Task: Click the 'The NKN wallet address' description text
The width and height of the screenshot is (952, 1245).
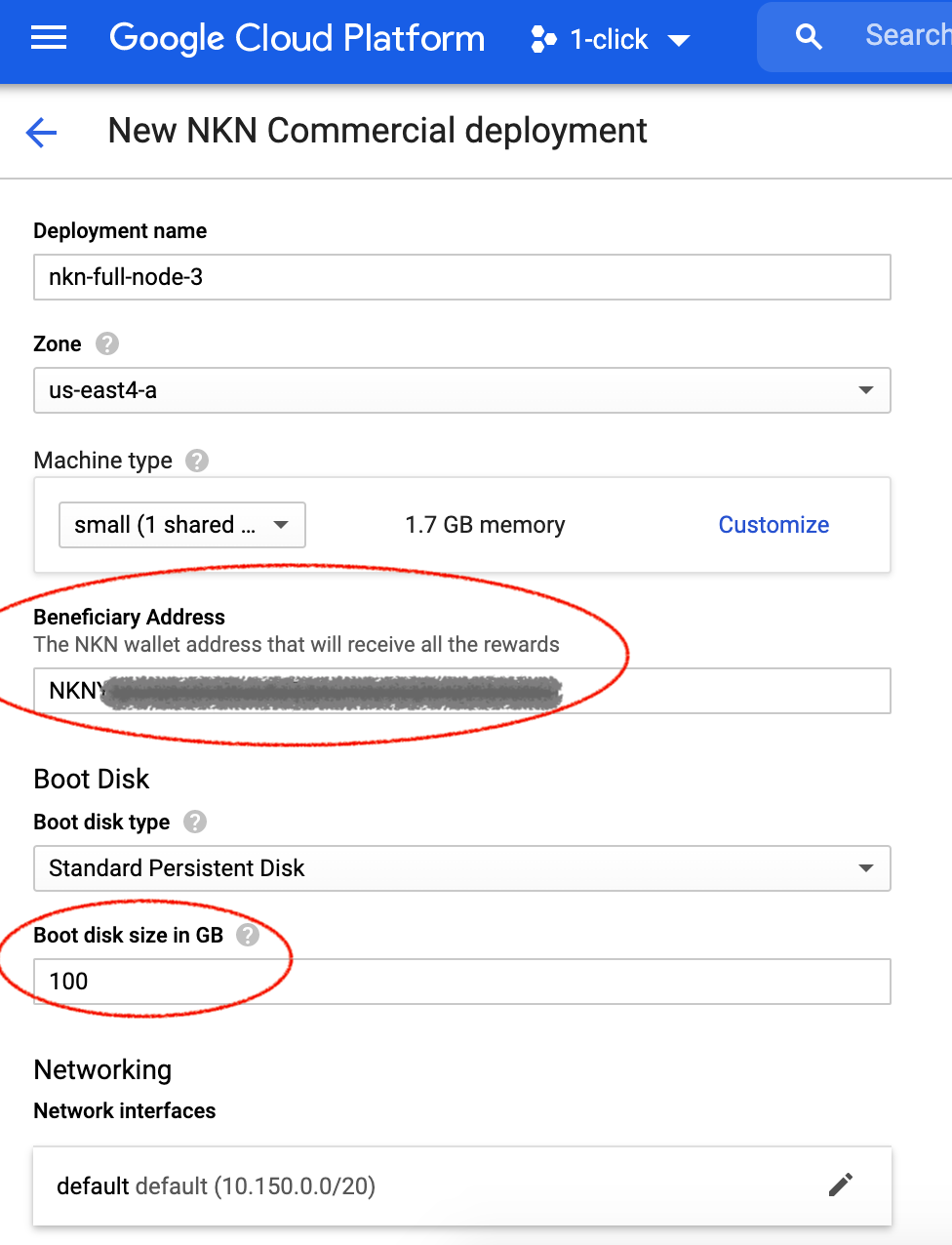Action: click(297, 644)
